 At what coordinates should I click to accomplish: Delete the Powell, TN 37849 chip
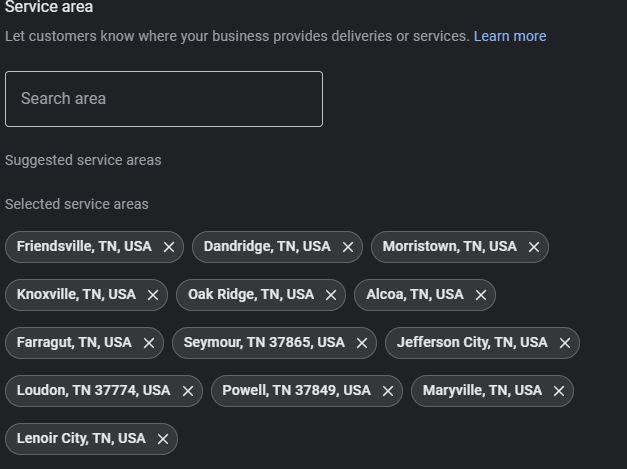click(x=388, y=391)
